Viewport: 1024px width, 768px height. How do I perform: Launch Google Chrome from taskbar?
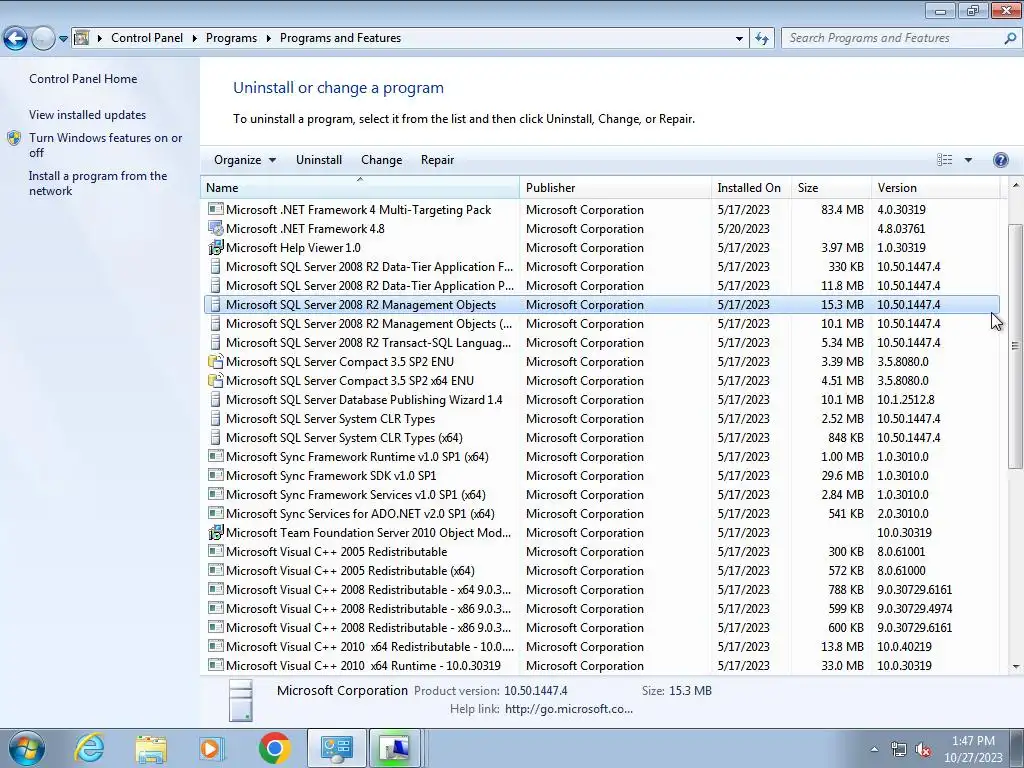coord(274,748)
